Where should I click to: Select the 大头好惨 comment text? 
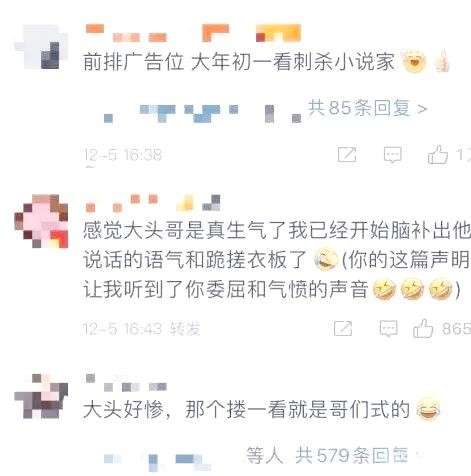[x=247, y=410]
